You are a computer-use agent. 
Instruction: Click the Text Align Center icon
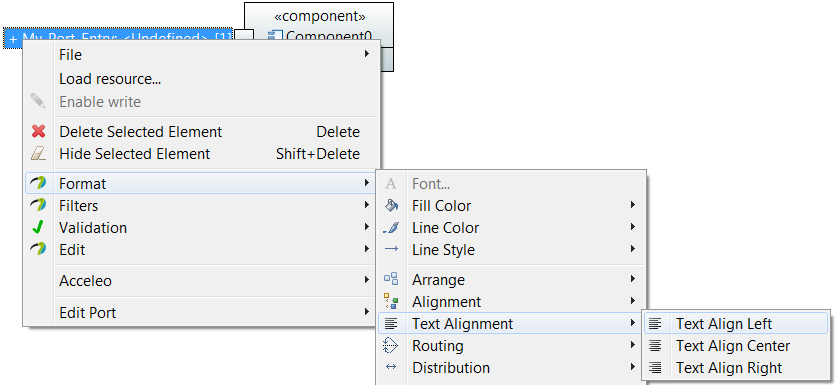pos(655,346)
